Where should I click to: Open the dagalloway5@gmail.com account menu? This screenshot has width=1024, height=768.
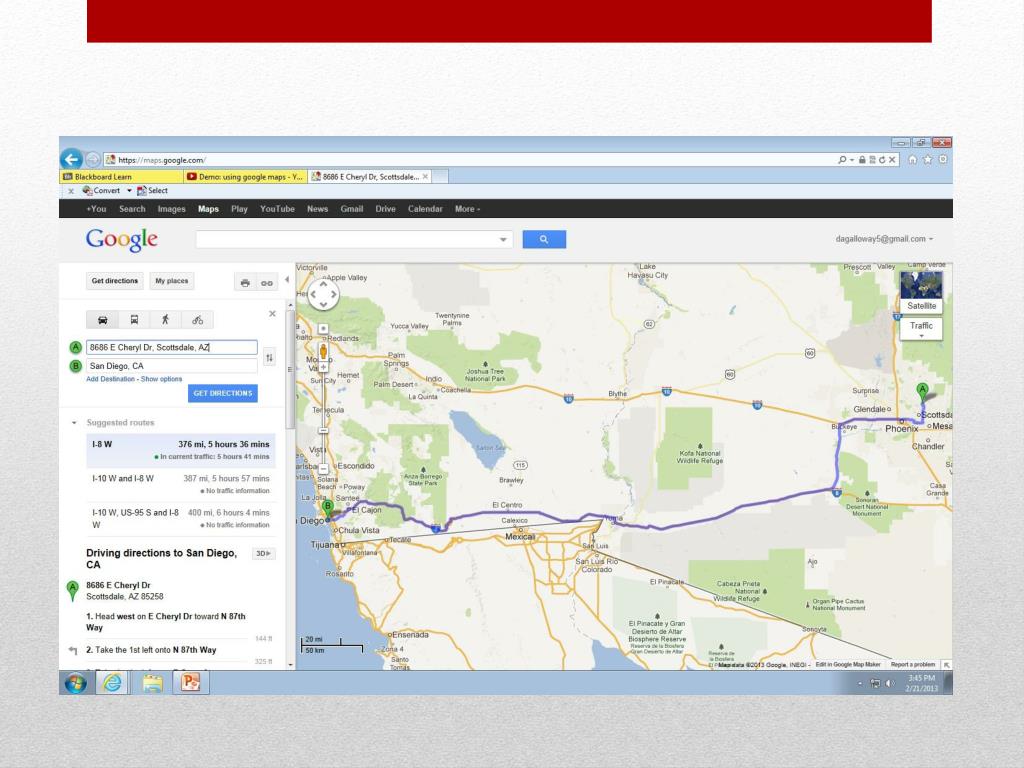[x=884, y=239]
